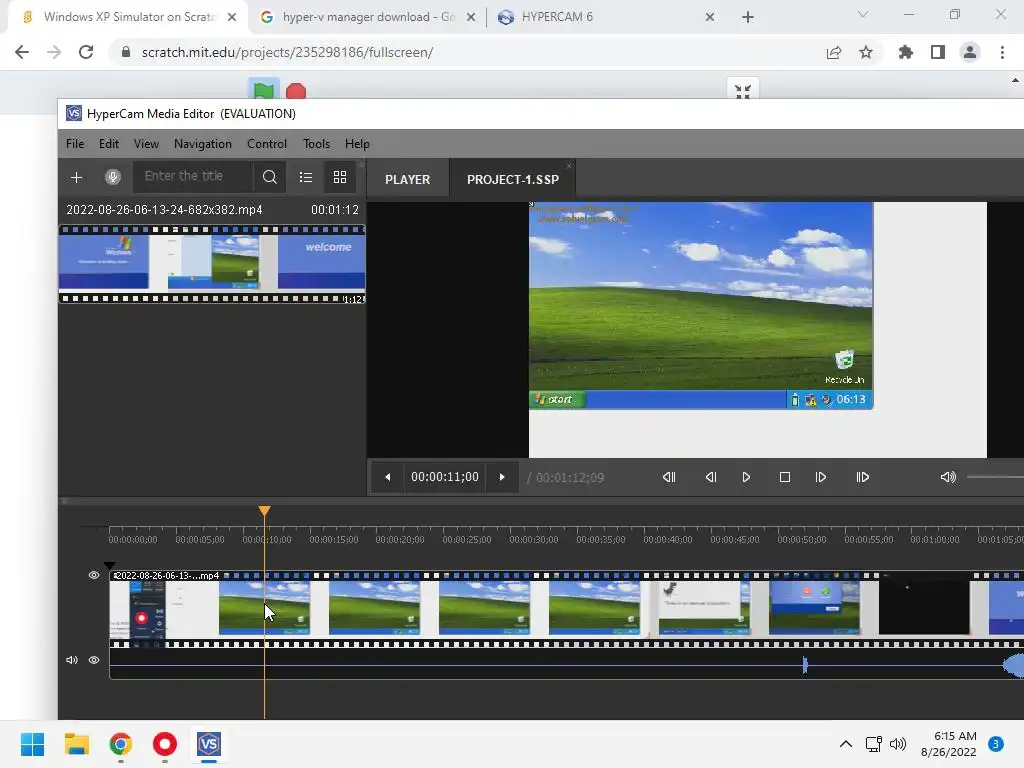Select the 2022-08-26 mp4 media thumbnail
This screenshot has width=1024, height=768.
pos(212,264)
